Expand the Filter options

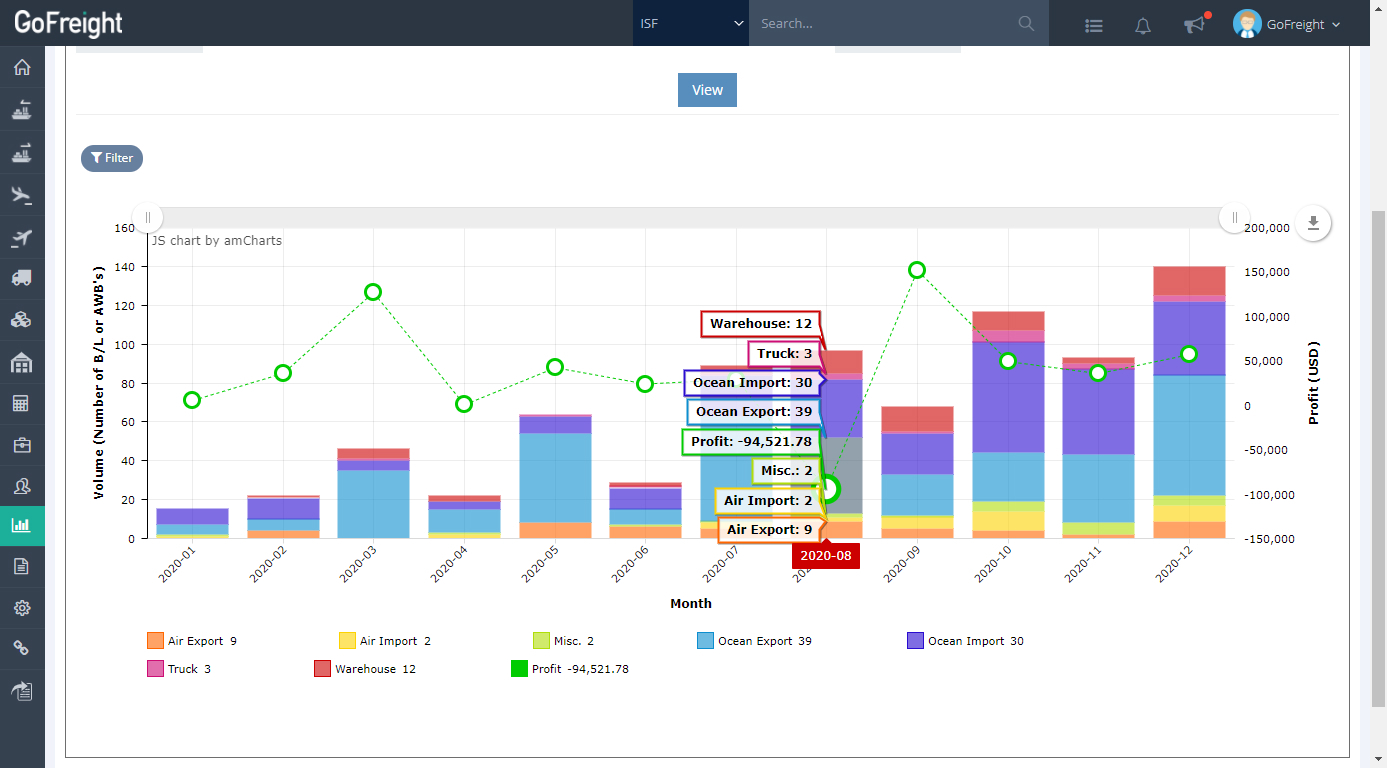[x=112, y=158]
